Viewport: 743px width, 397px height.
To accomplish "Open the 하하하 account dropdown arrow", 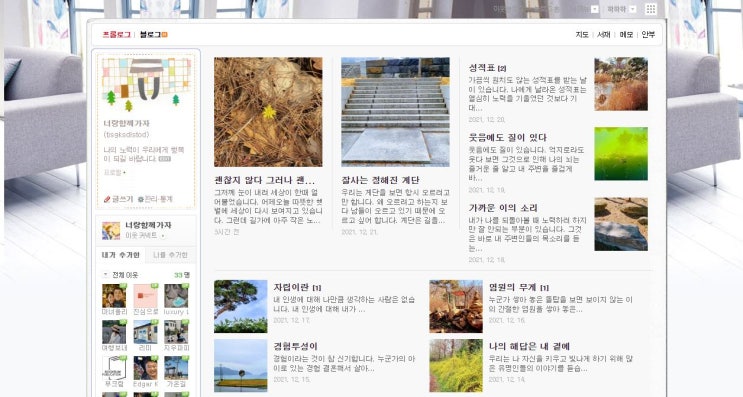I will tap(632, 9).
